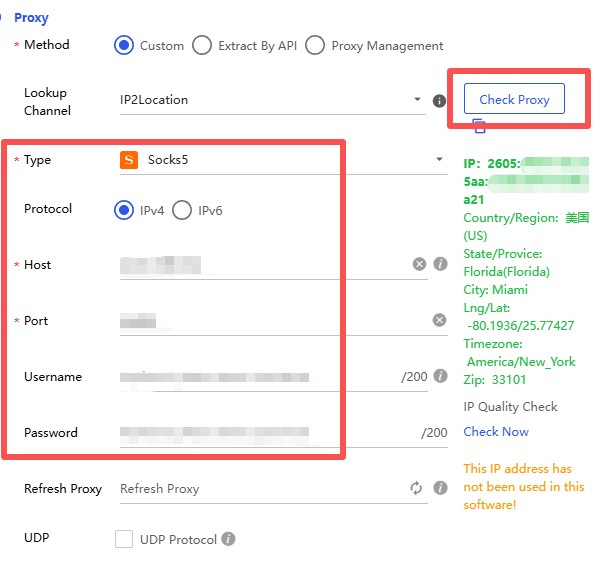The width and height of the screenshot is (612, 579).
Task: Open the UDP Protocol info icon
Action: 228,539
